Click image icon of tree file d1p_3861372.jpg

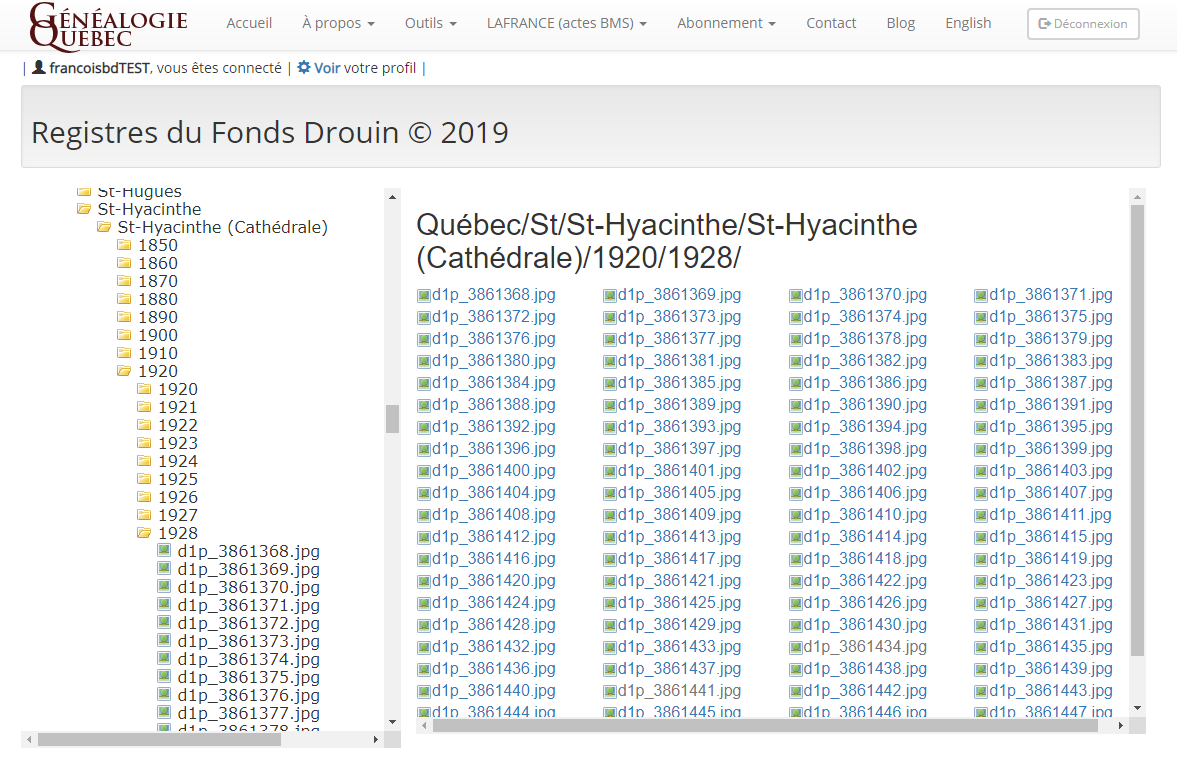[x=164, y=622]
